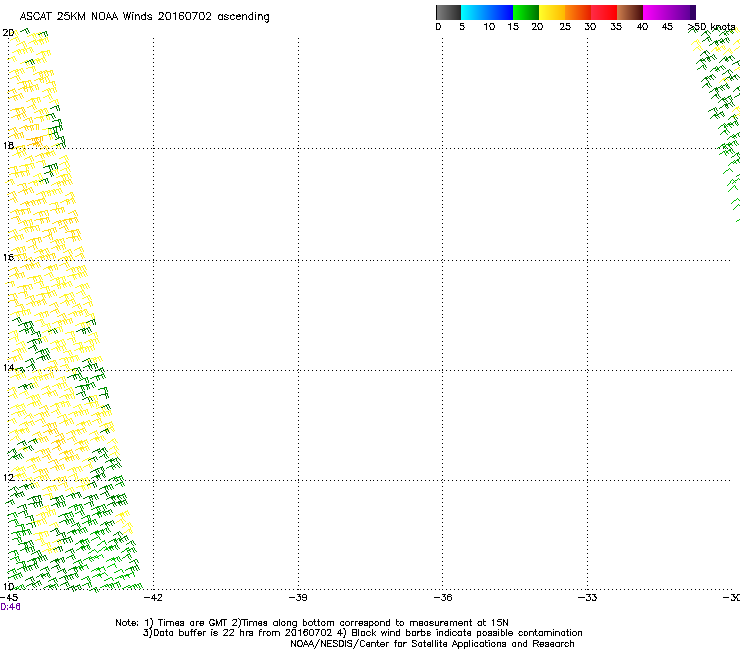Click the 'Times are GMT' note line
The width and height of the screenshot is (740, 650).
point(312,623)
